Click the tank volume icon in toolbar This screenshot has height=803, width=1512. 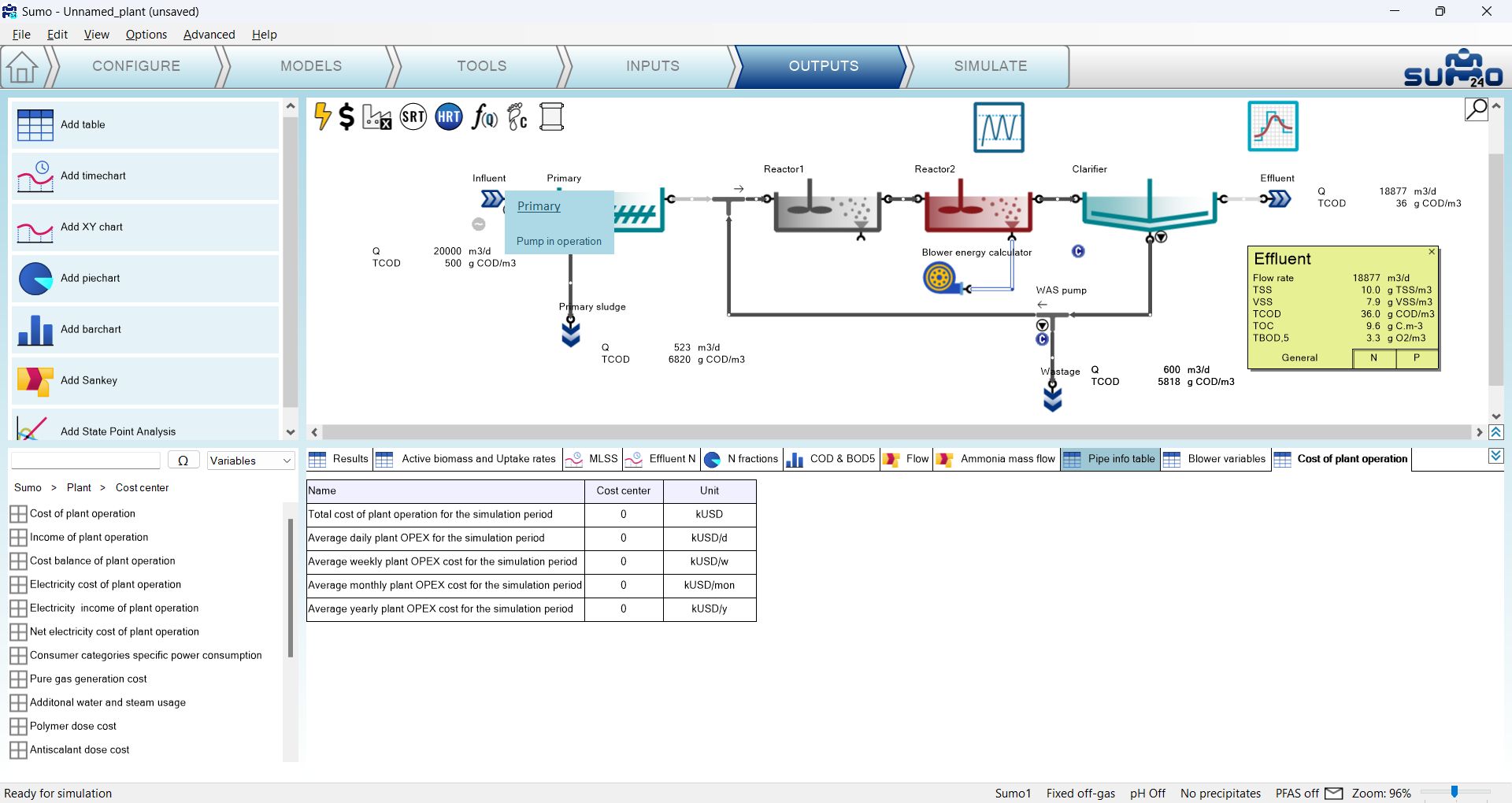click(552, 117)
